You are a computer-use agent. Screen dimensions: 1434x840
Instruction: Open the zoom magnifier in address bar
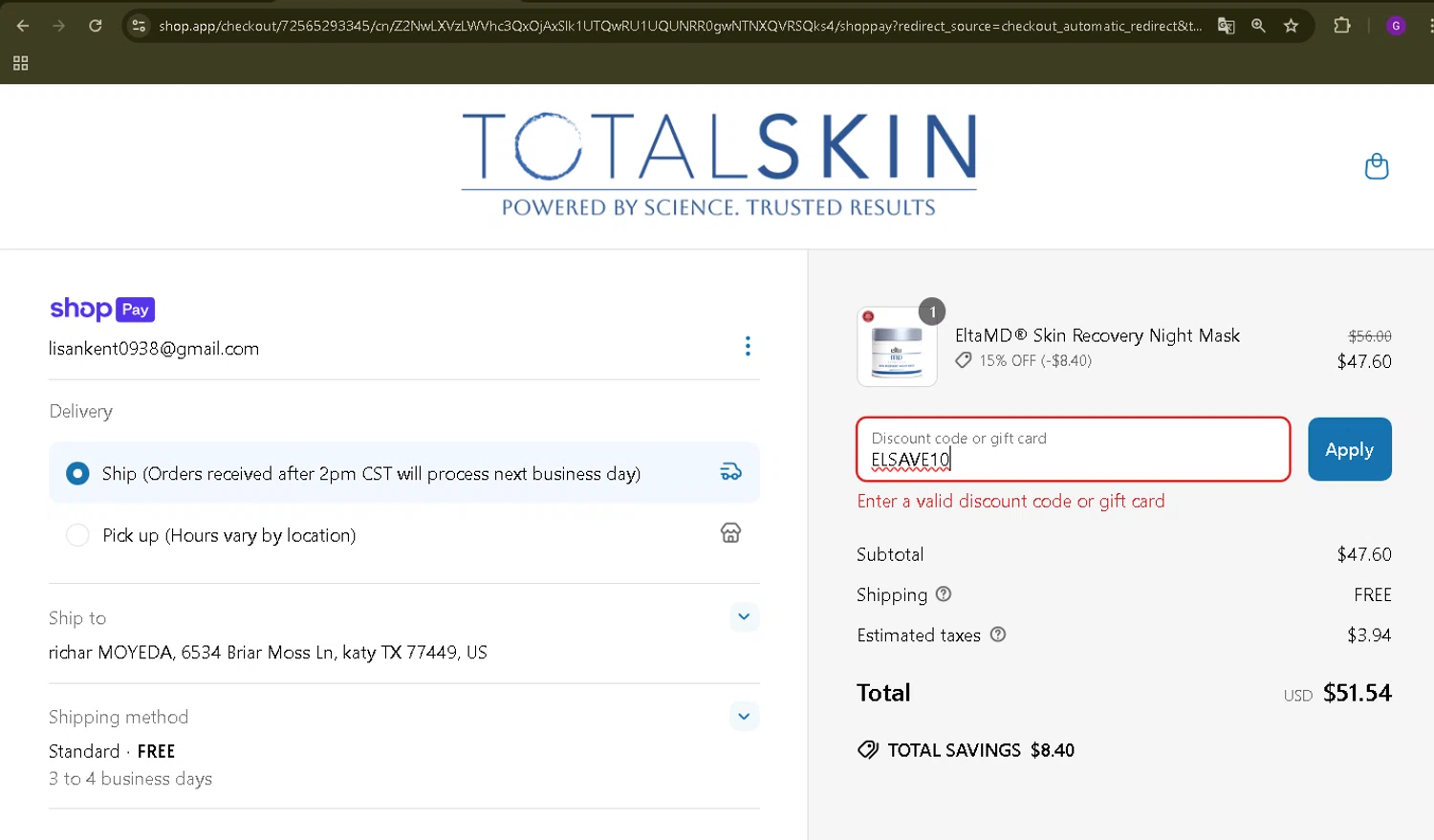coord(1258,26)
